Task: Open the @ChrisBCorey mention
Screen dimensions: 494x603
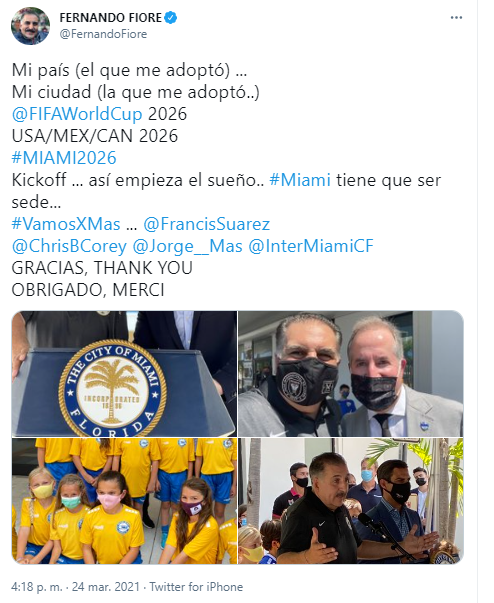Action: click(69, 246)
